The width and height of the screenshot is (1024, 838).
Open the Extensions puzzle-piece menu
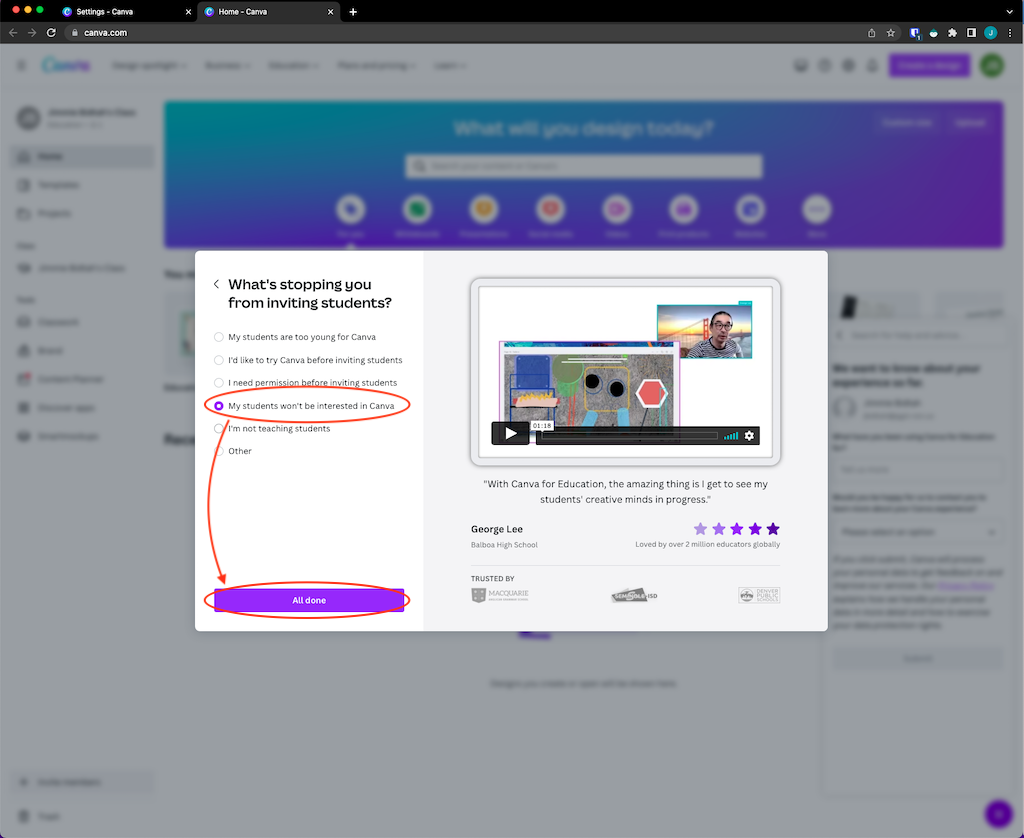(952, 33)
